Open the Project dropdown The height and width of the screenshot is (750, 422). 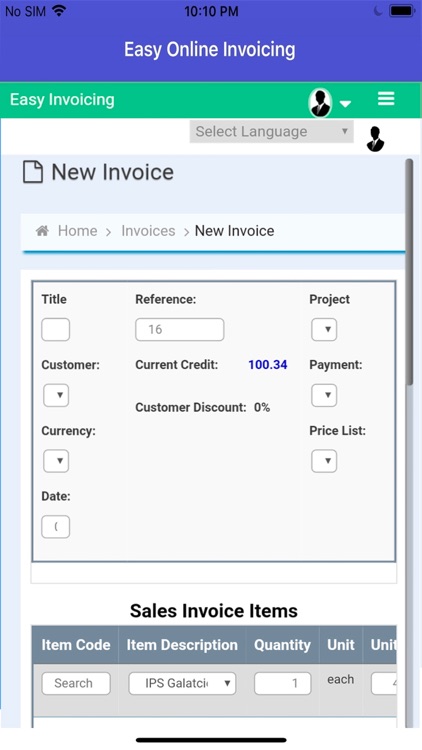[x=324, y=330]
